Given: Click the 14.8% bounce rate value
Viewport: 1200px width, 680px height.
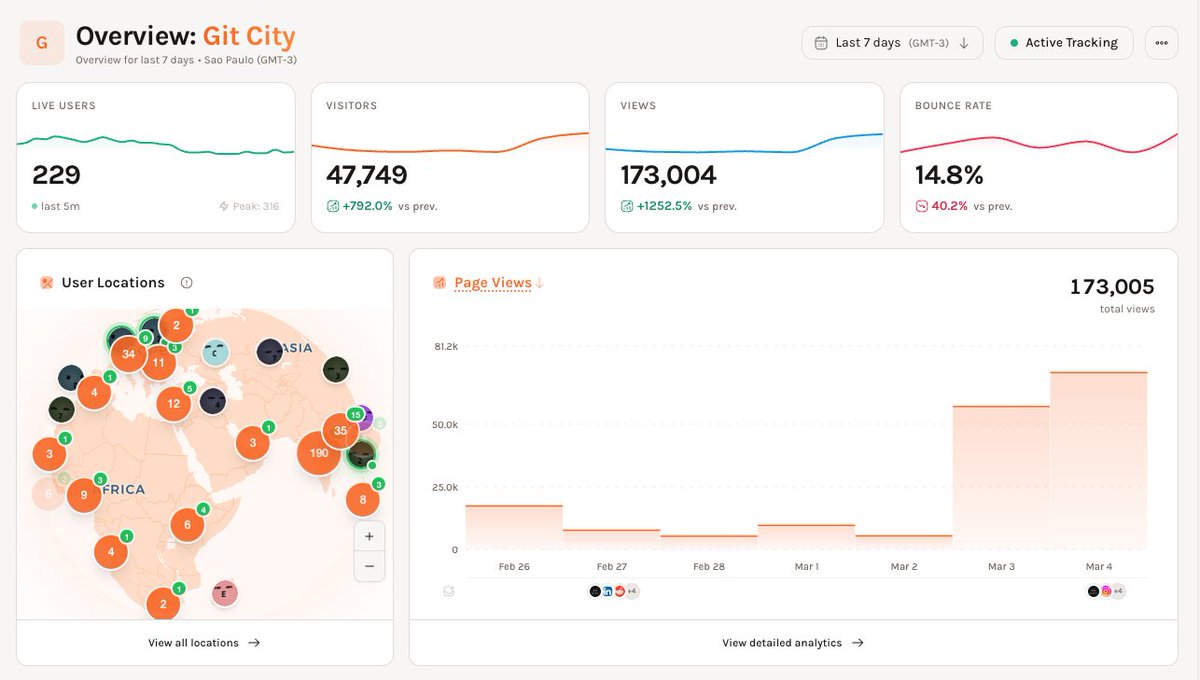Looking at the screenshot, I should (x=949, y=175).
